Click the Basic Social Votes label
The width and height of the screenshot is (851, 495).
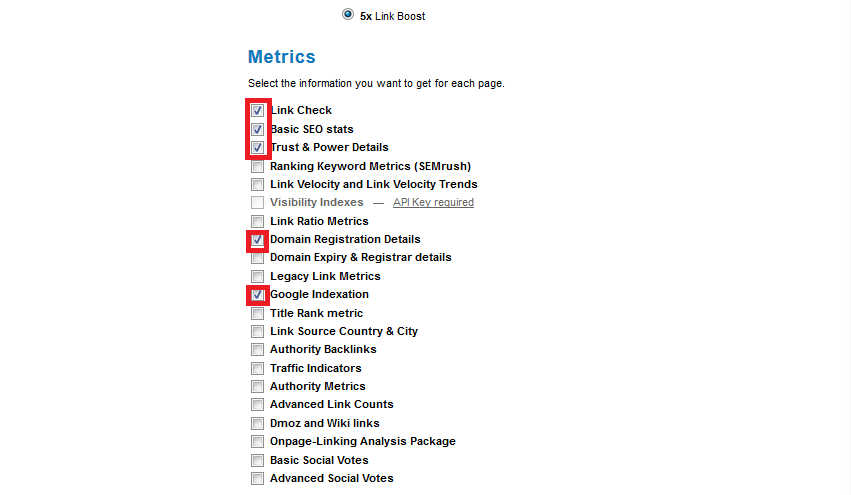pyautogui.click(x=319, y=460)
